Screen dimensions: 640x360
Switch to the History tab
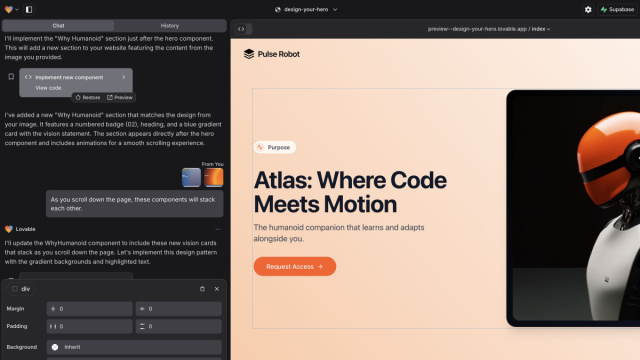click(170, 25)
